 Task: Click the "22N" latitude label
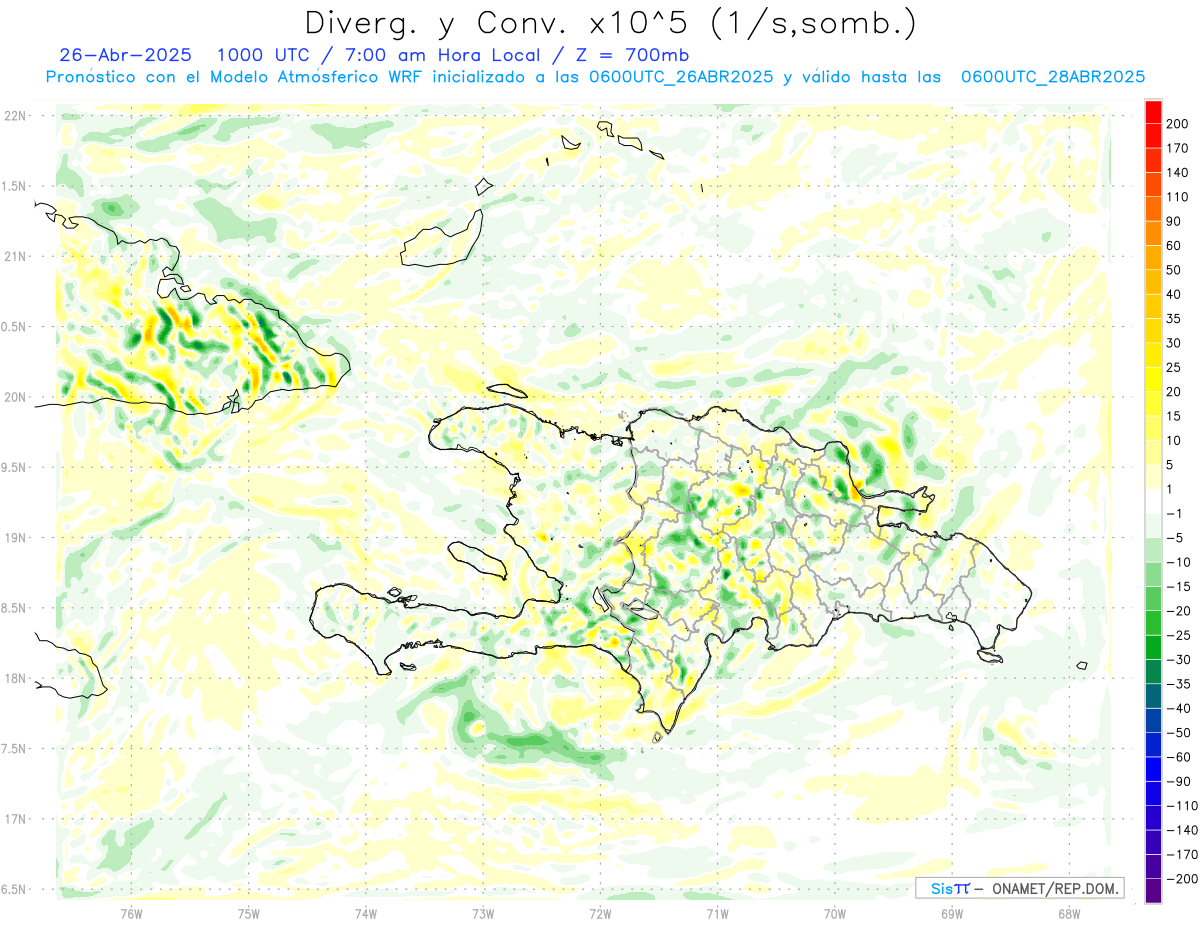point(14,116)
